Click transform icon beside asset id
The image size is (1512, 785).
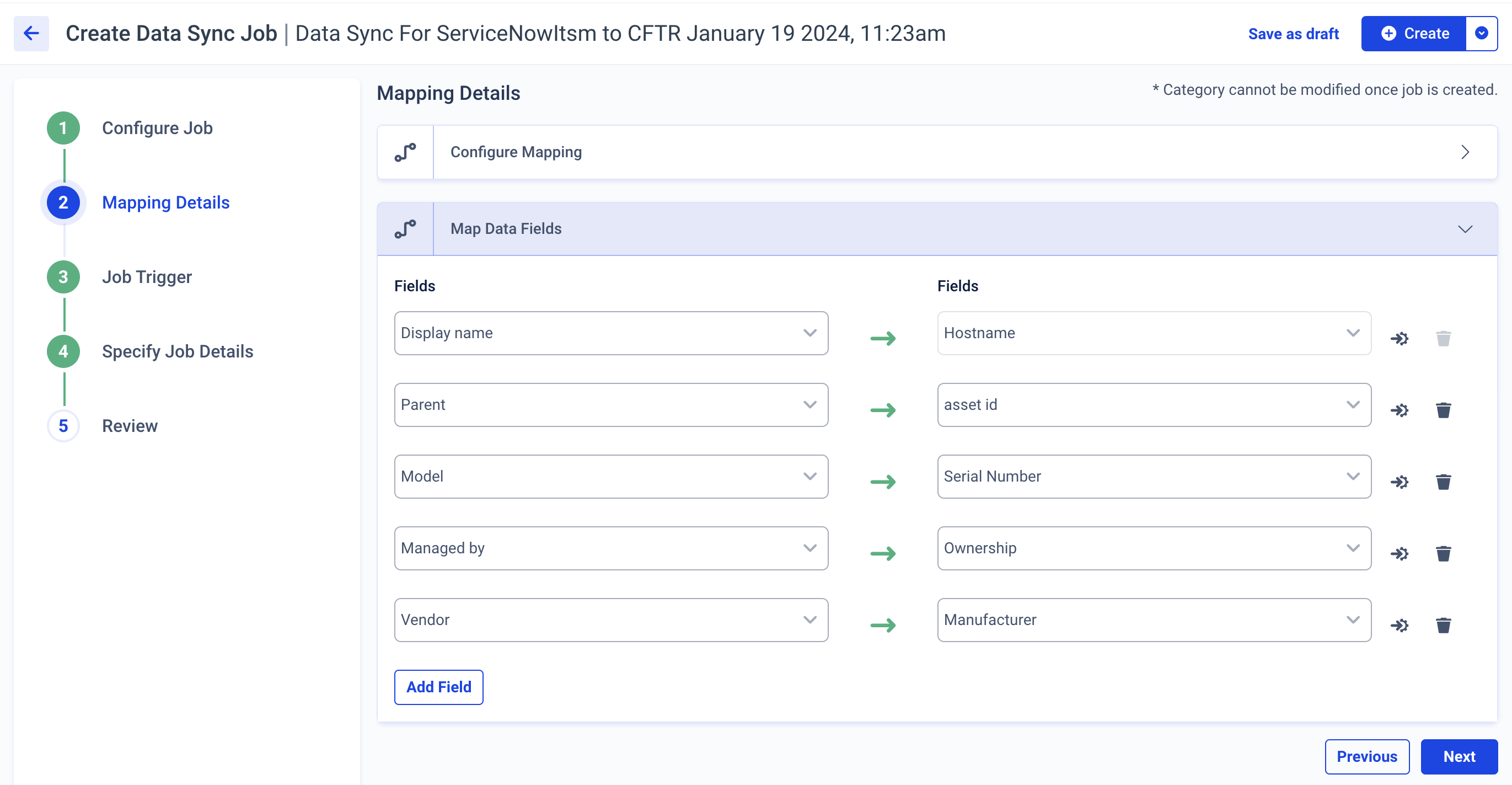(x=1400, y=410)
